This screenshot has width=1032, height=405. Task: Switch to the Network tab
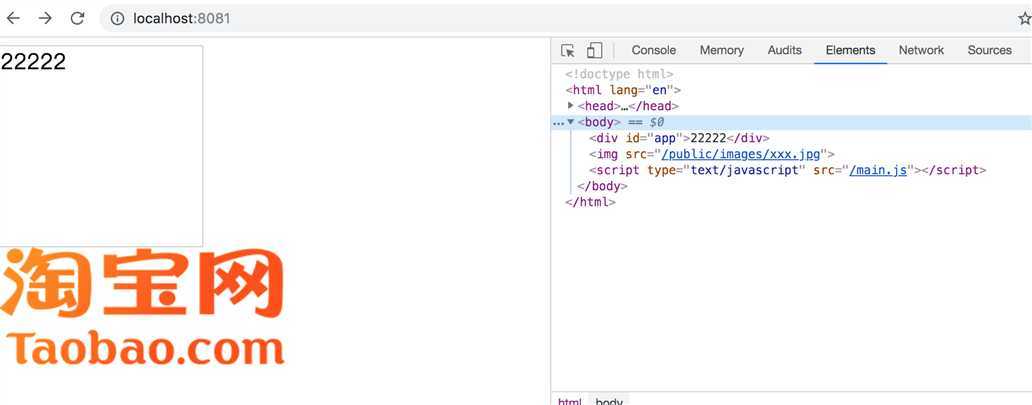(921, 50)
